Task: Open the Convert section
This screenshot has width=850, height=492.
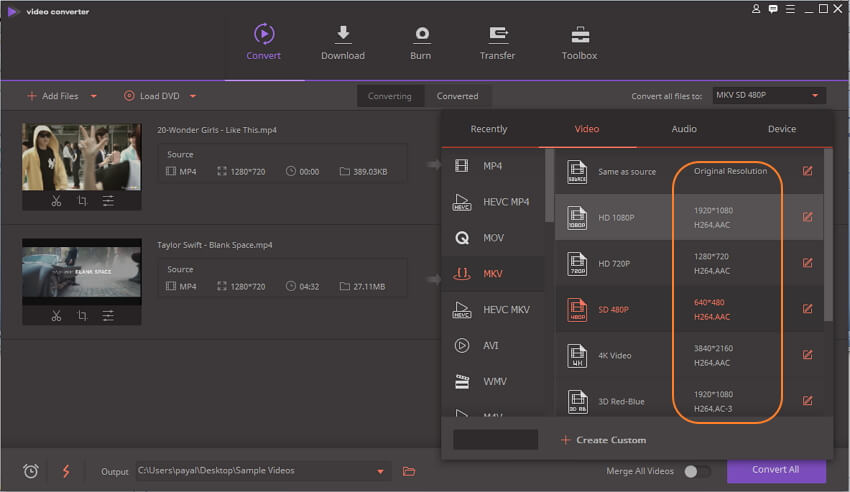Action: [263, 42]
